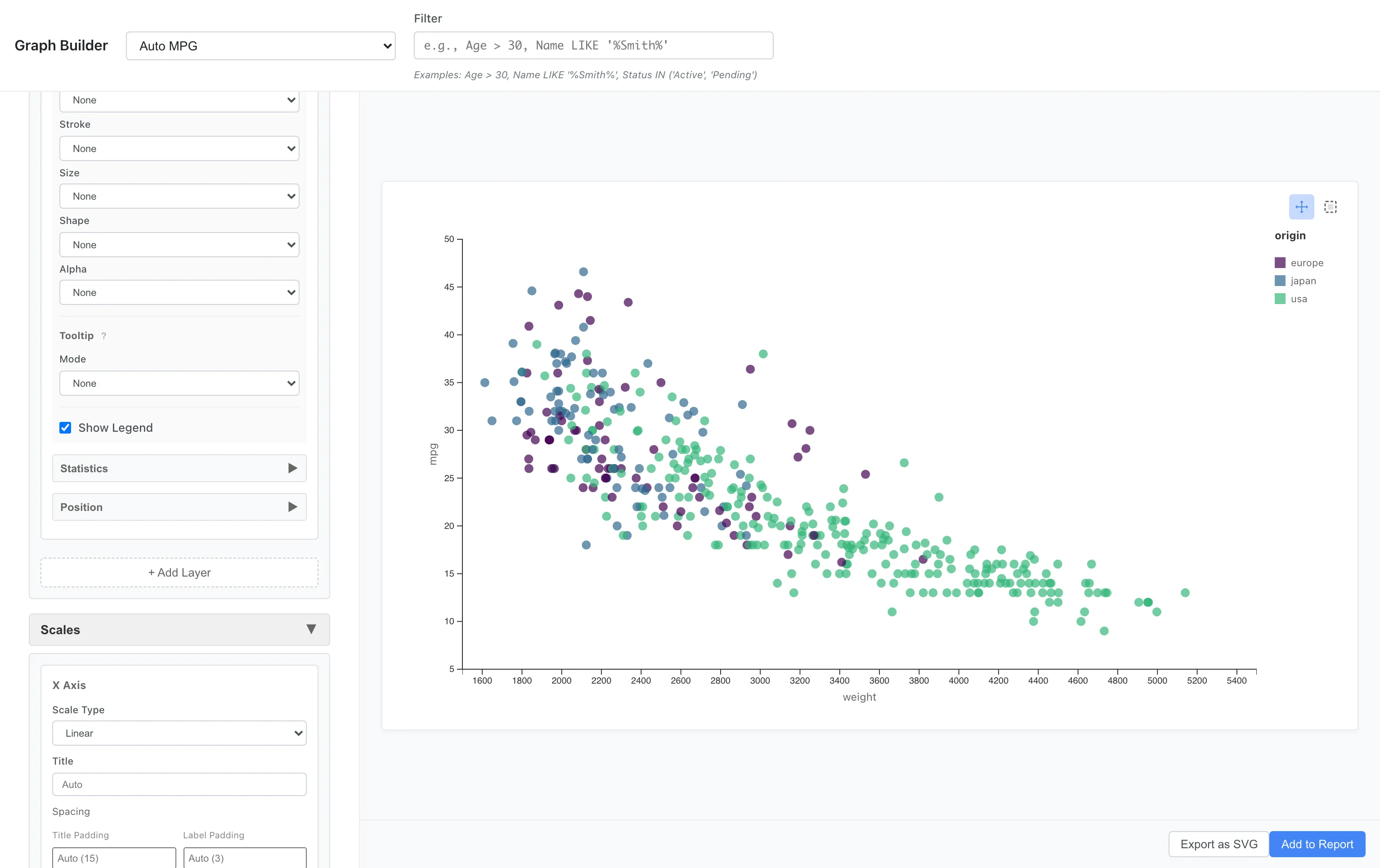1380x868 pixels.
Task: Click the Tooltip help question mark
Action: point(104,336)
